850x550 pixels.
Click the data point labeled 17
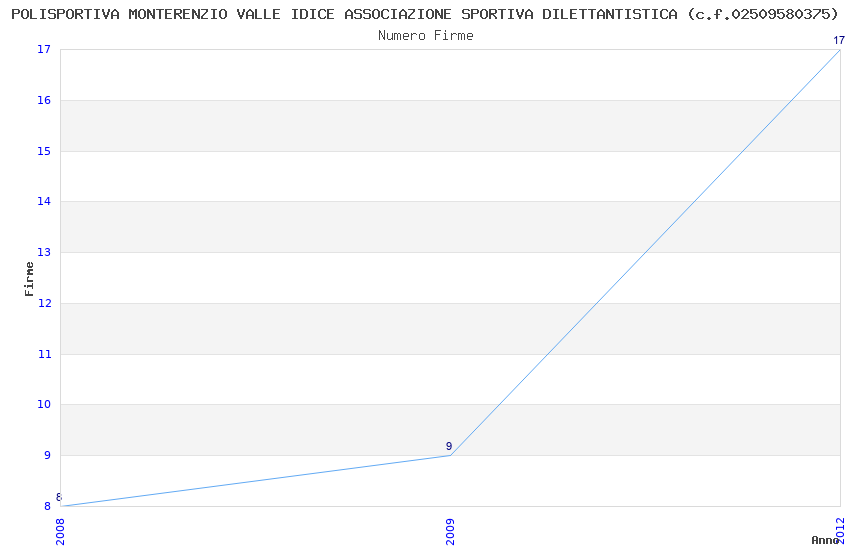point(839,50)
